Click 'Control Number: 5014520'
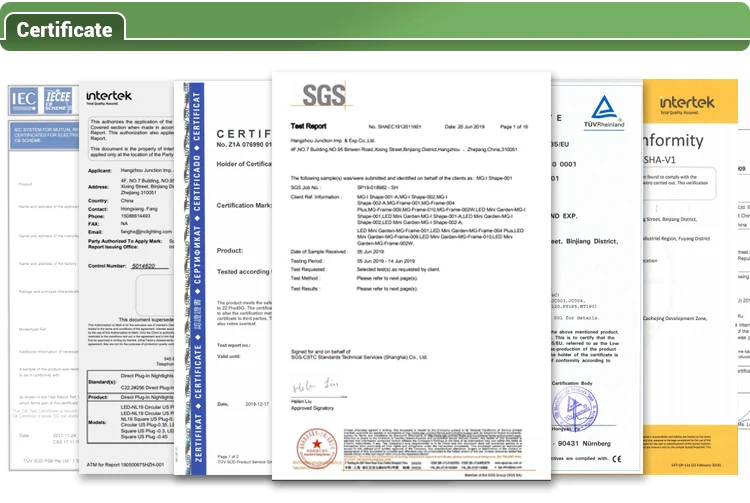 [128, 266]
